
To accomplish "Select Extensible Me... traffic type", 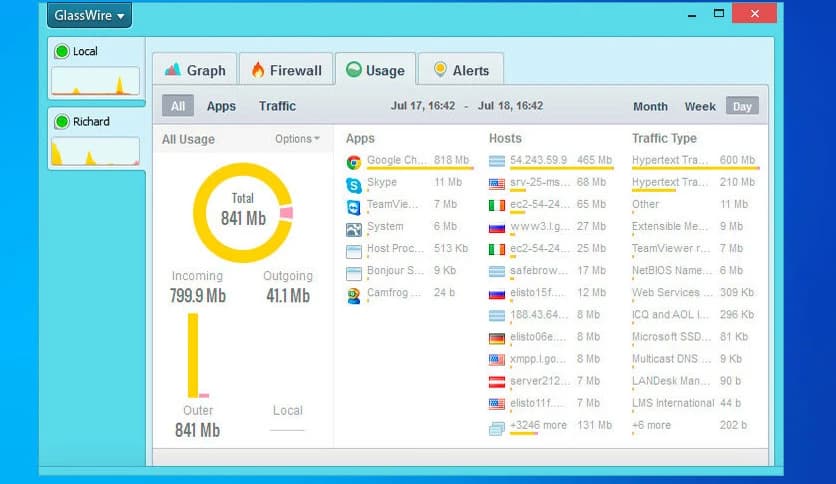I will (670, 226).
